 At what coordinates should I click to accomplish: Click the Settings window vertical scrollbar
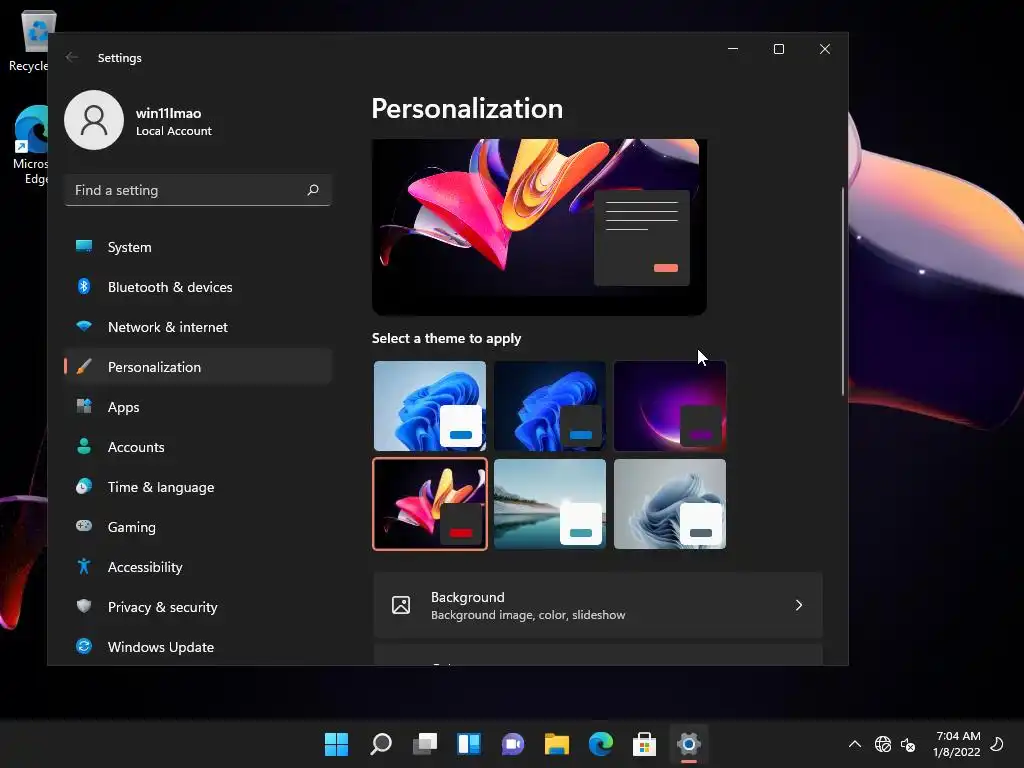[843, 291]
